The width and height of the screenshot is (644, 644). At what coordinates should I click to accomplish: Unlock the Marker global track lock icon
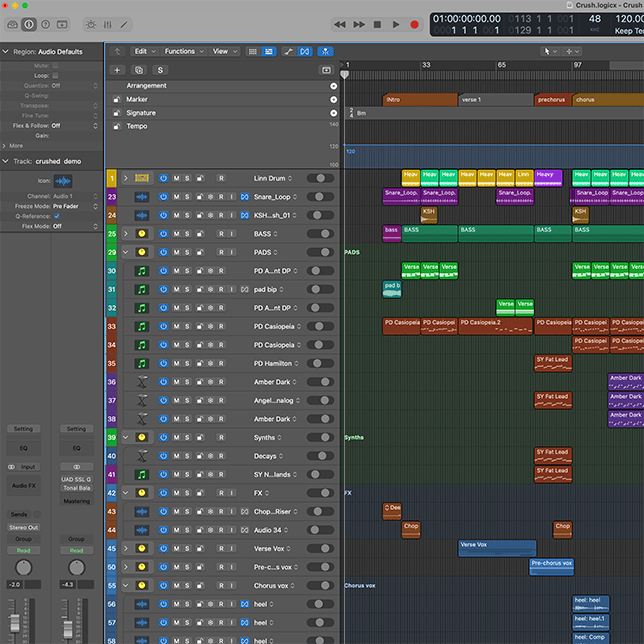coord(117,99)
